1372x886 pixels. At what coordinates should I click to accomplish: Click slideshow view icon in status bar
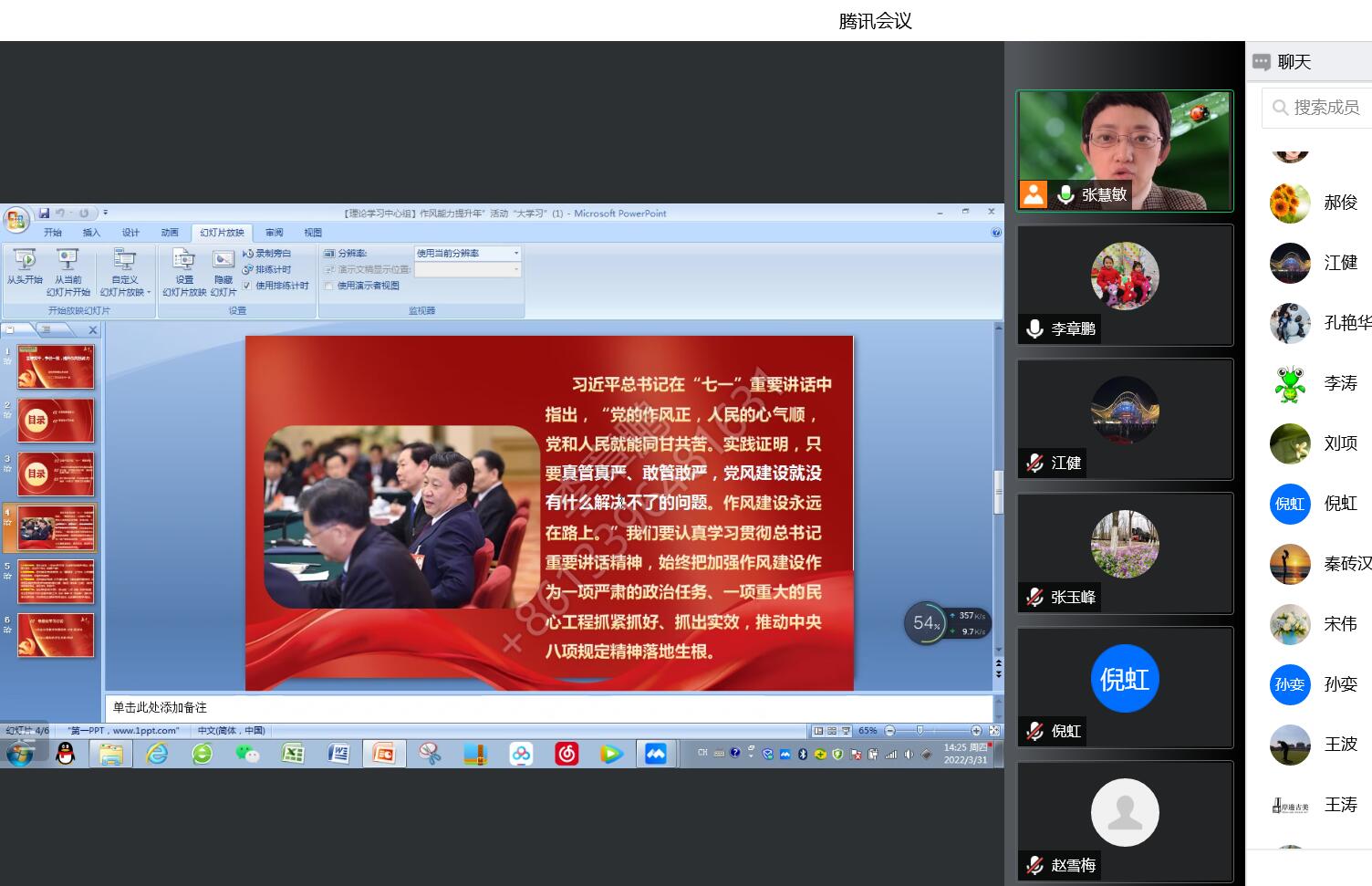pos(846,731)
